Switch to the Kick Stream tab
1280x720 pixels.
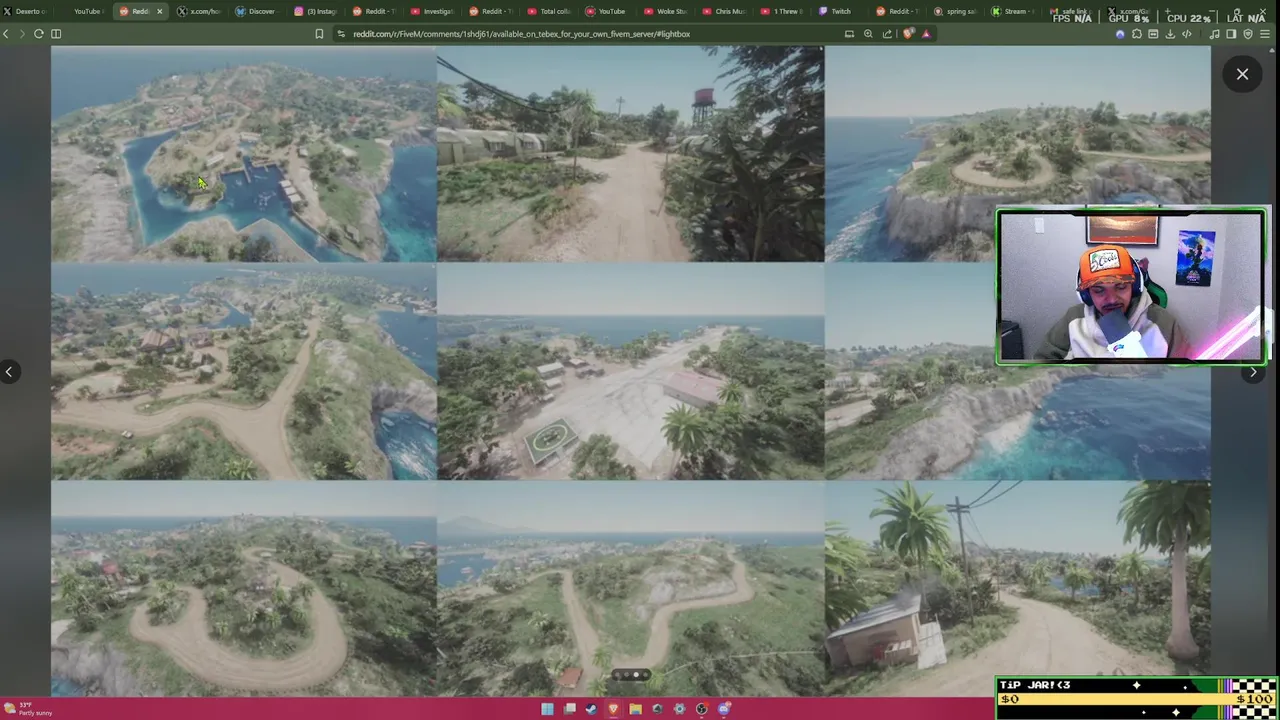pos(1010,11)
